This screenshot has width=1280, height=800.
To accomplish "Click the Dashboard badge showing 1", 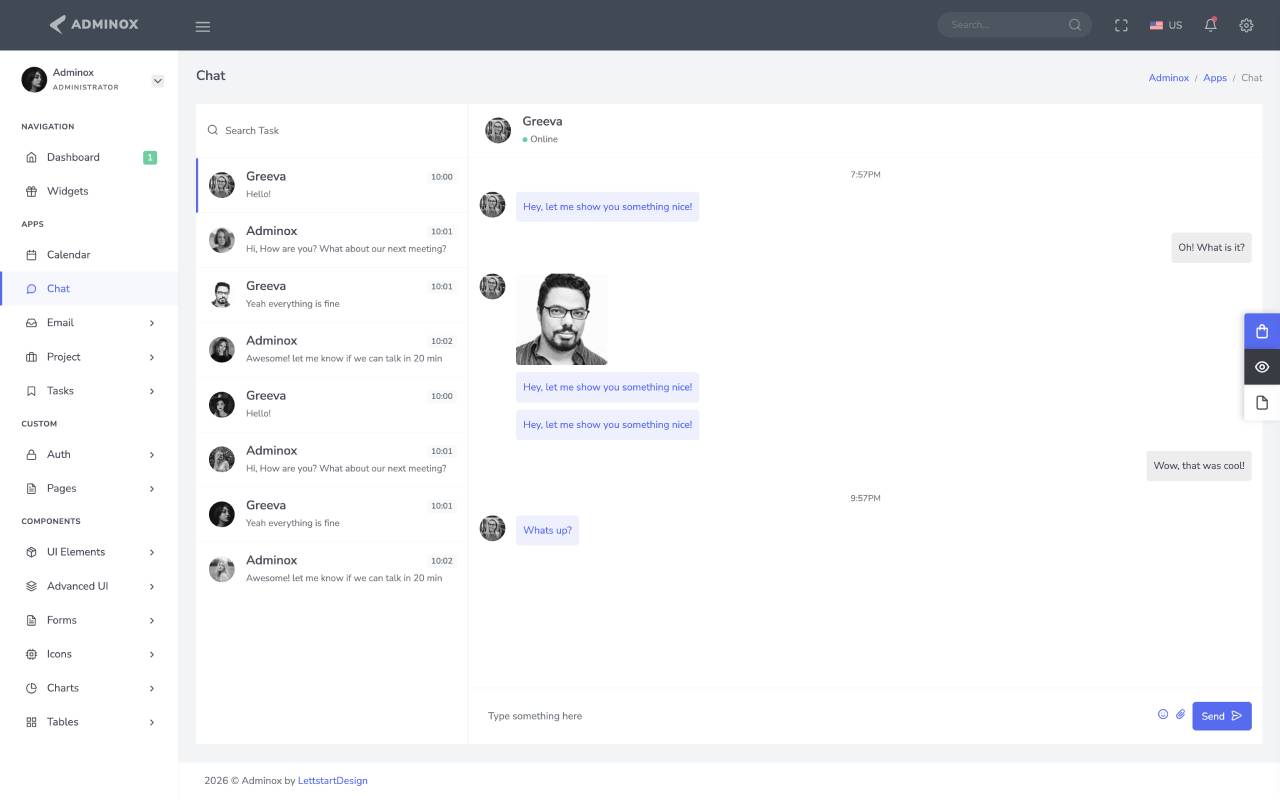I will [150, 157].
